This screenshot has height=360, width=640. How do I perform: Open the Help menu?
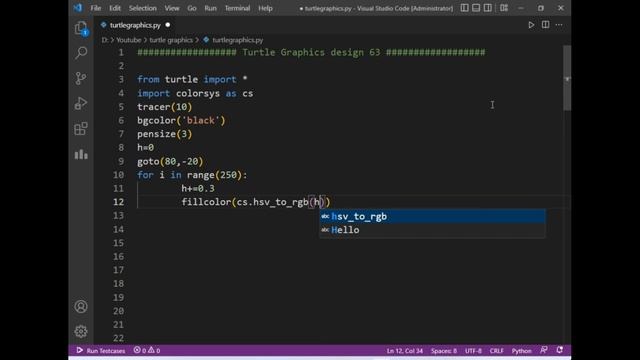click(x=265, y=8)
